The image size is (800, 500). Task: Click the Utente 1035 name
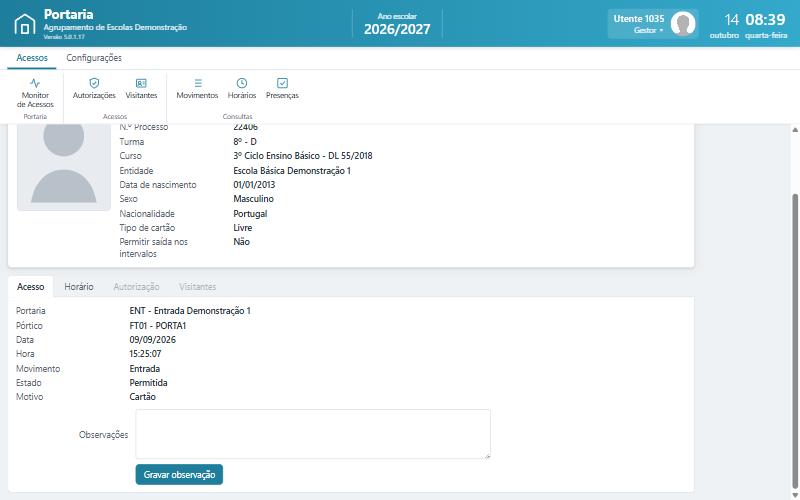point(639,18)
